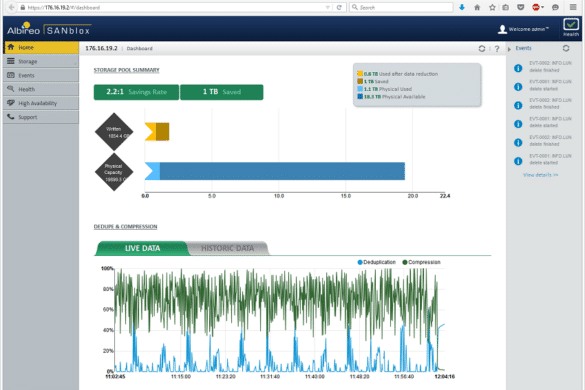Refresh the dashboard panel

pyautogui.click(x=482, y=49)
